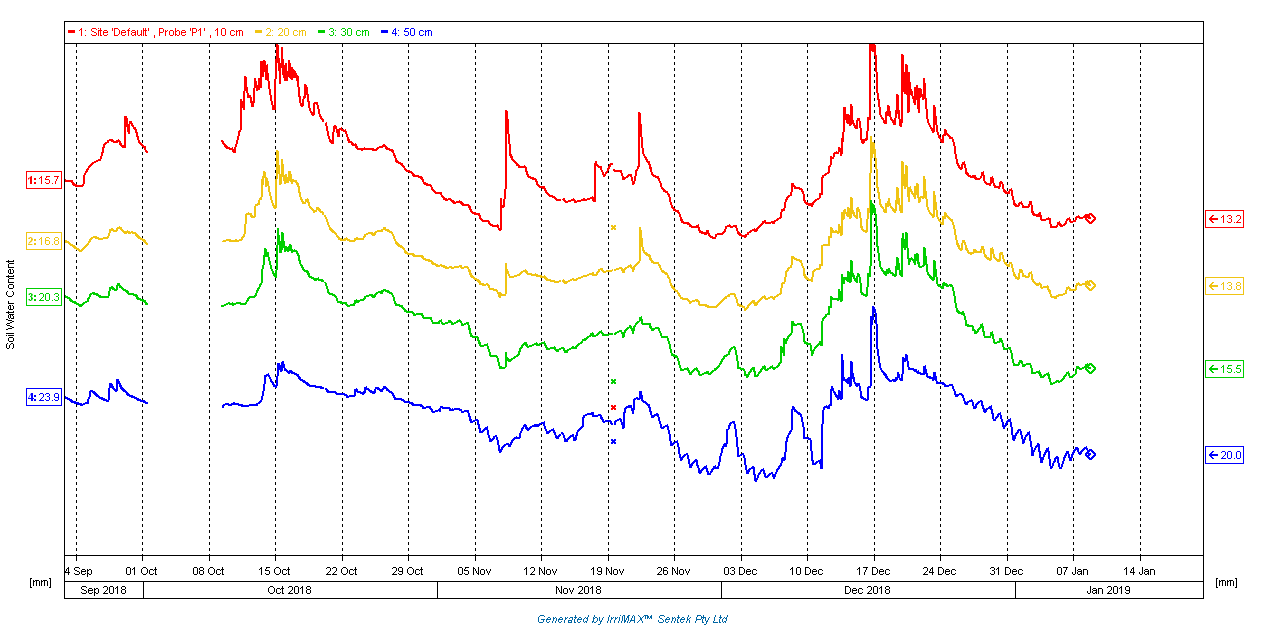This screenshot has width=1262, height=625.
Task: Click the red x marker near 19 Nov
Action: 613,407
